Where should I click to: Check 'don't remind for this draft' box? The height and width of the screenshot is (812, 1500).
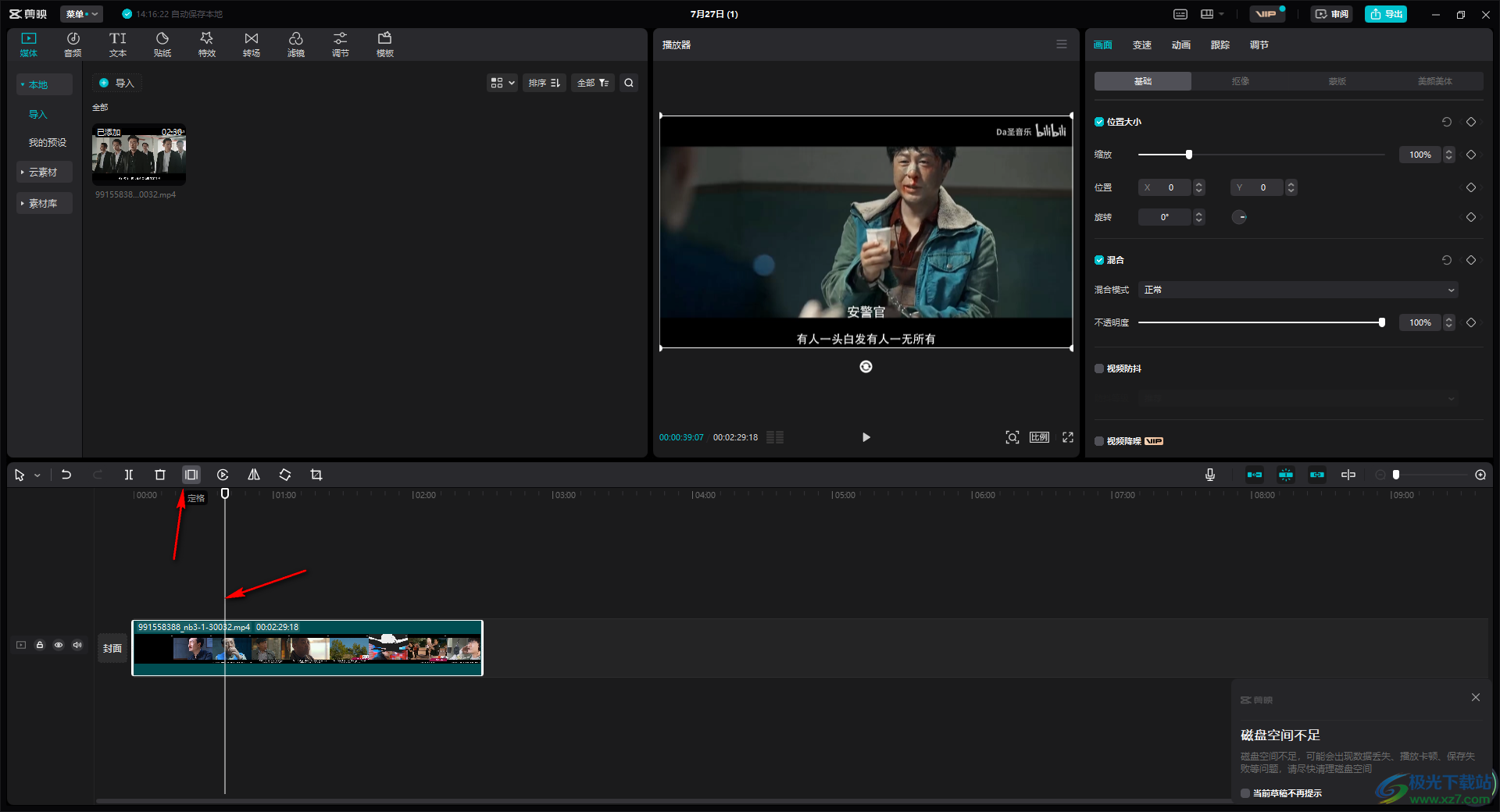click(1245, 793)
